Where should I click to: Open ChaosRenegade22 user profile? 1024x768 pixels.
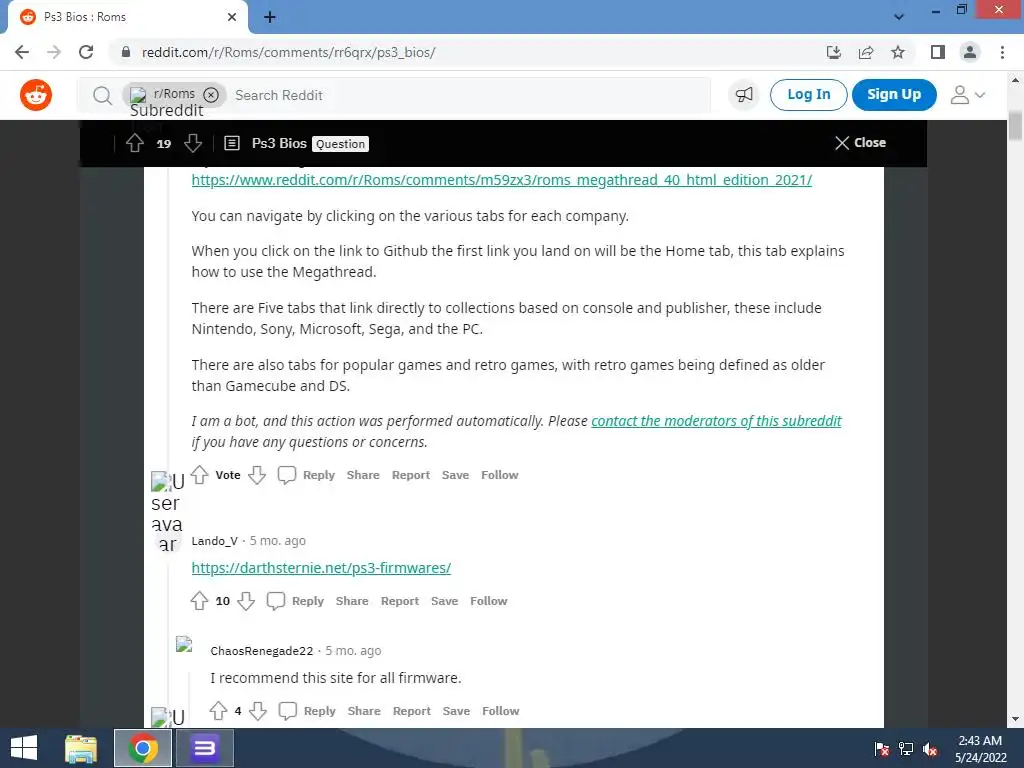click(262, 651)
